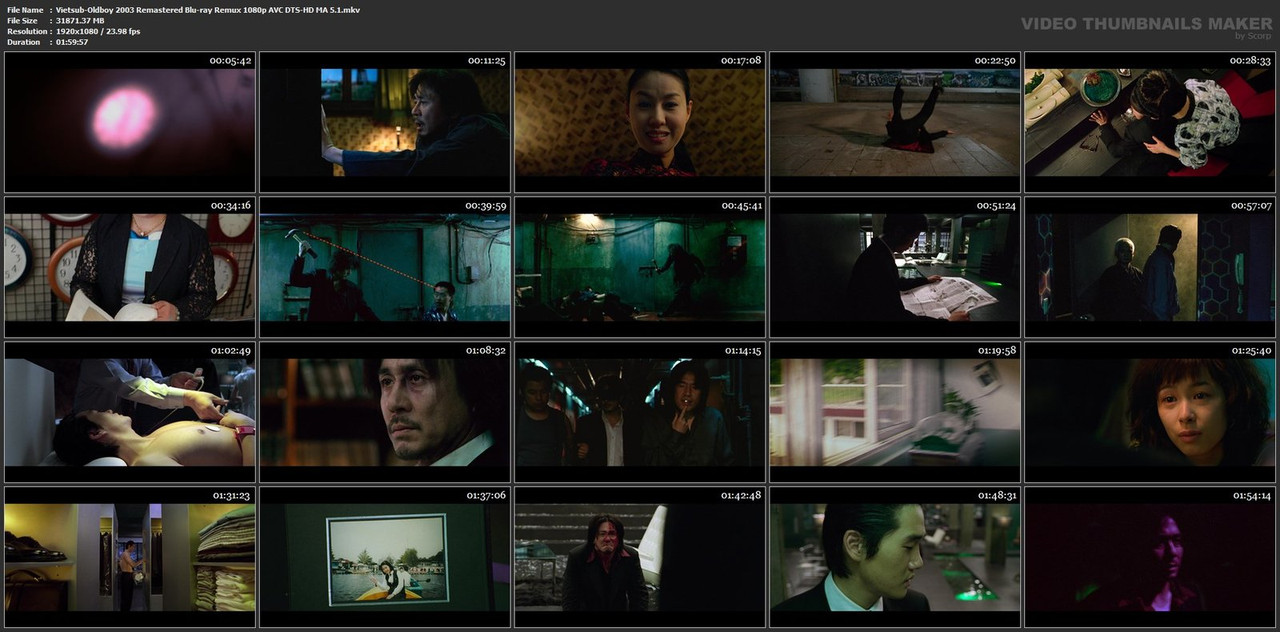Click the duration value 01:59:57
The height and width of the screenshot is (632, 1280).
coord(72,42)
